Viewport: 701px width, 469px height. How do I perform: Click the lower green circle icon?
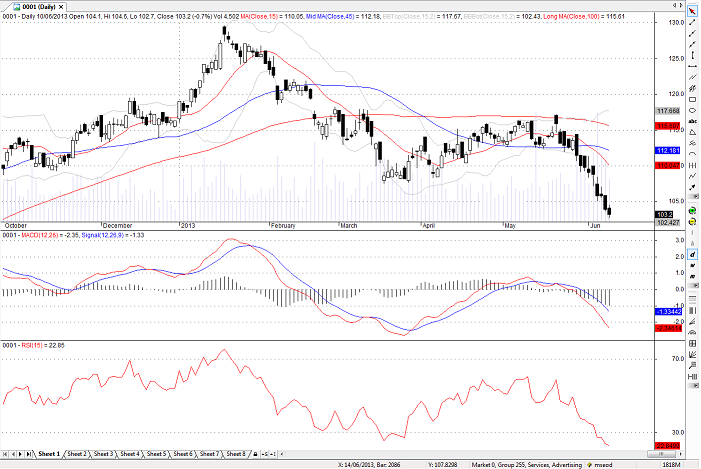click(x=692, y=221)
